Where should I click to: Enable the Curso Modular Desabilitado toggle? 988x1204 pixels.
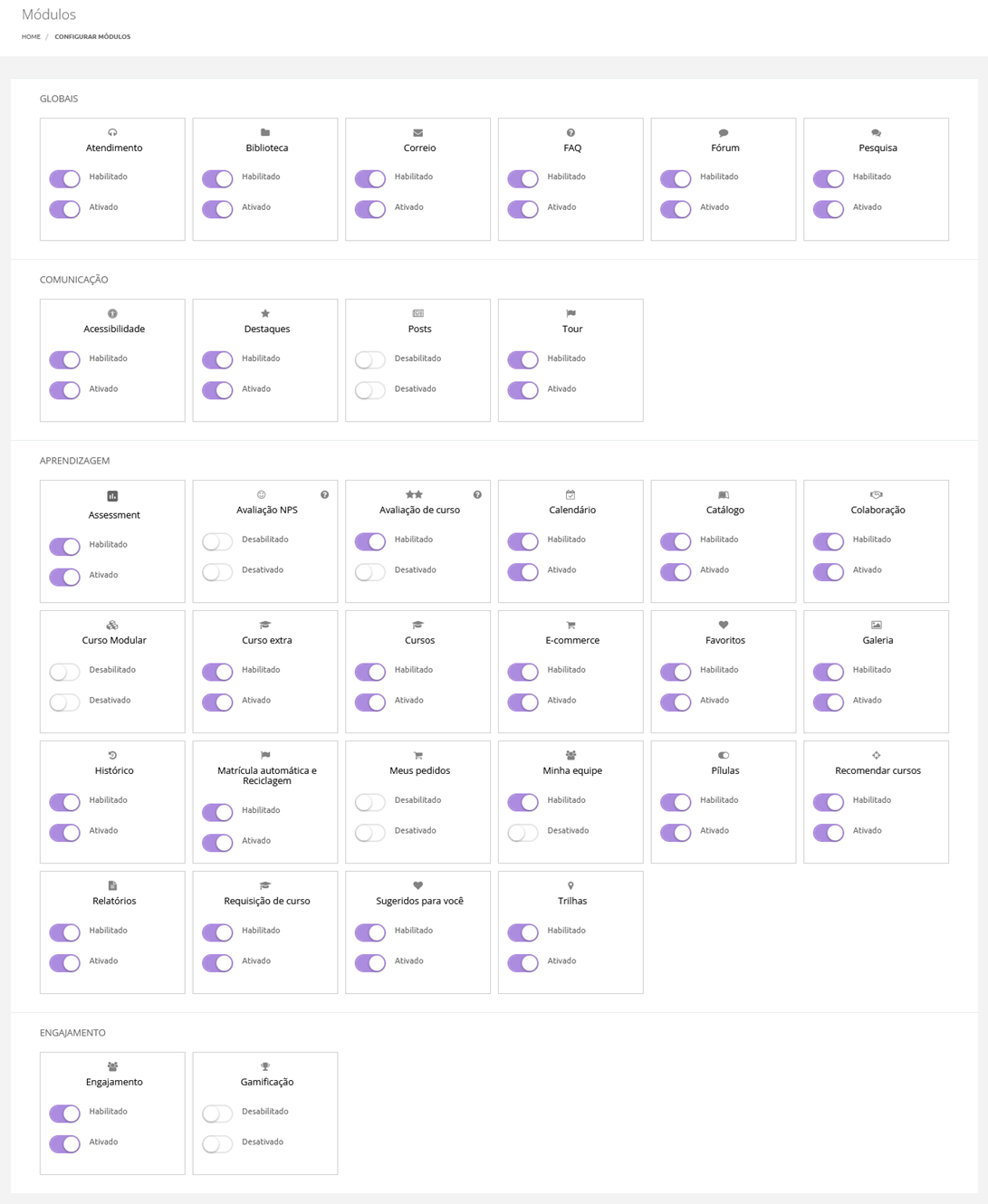(x=64, y=672)
